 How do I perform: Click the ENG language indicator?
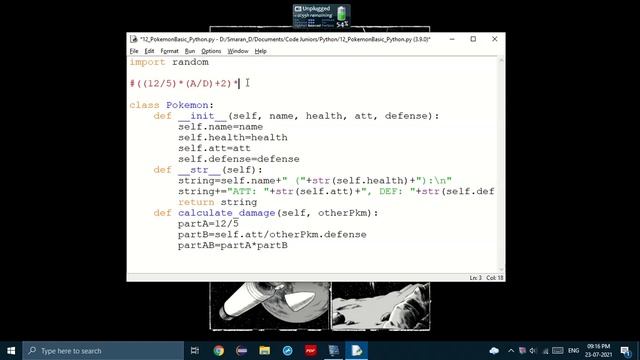click(573, 351)
